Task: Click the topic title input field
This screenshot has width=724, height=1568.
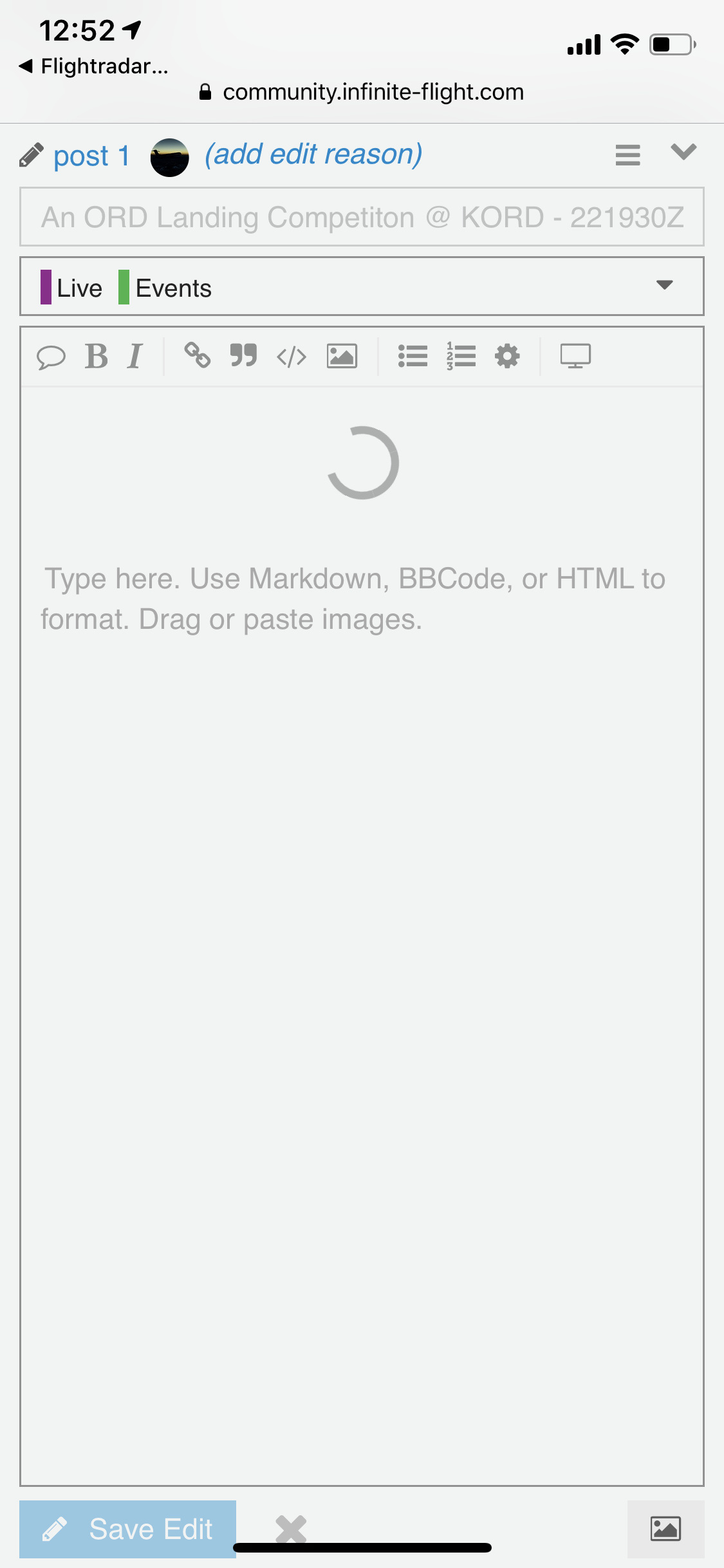Action: click(362, 217)
